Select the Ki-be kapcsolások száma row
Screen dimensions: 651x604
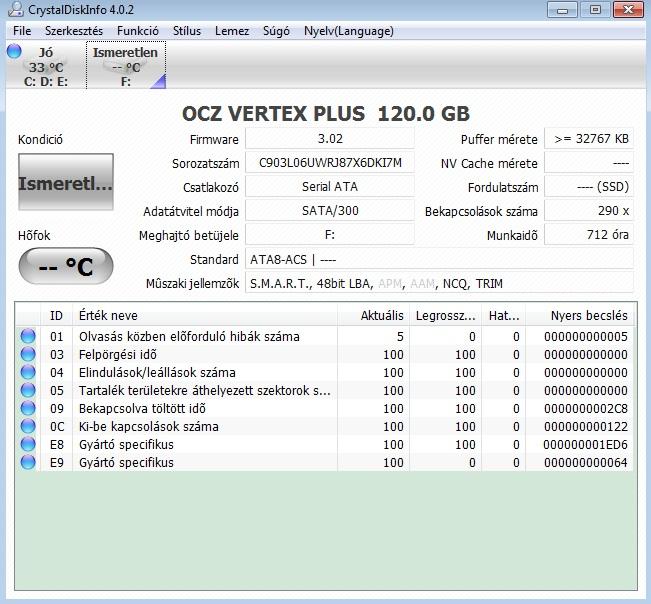tap(325, 426)
